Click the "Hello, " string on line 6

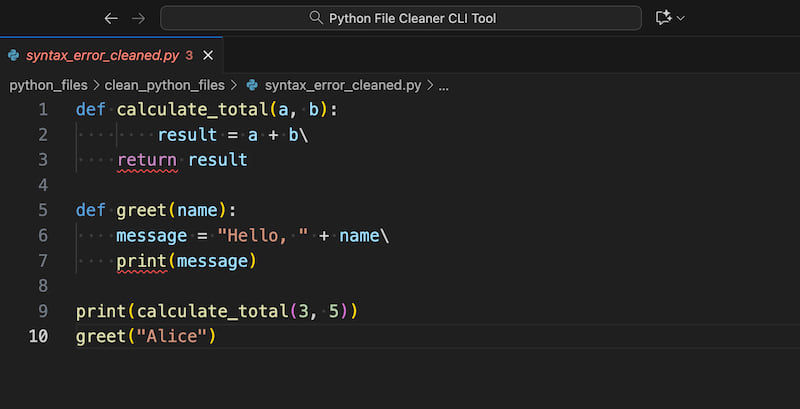263,236
